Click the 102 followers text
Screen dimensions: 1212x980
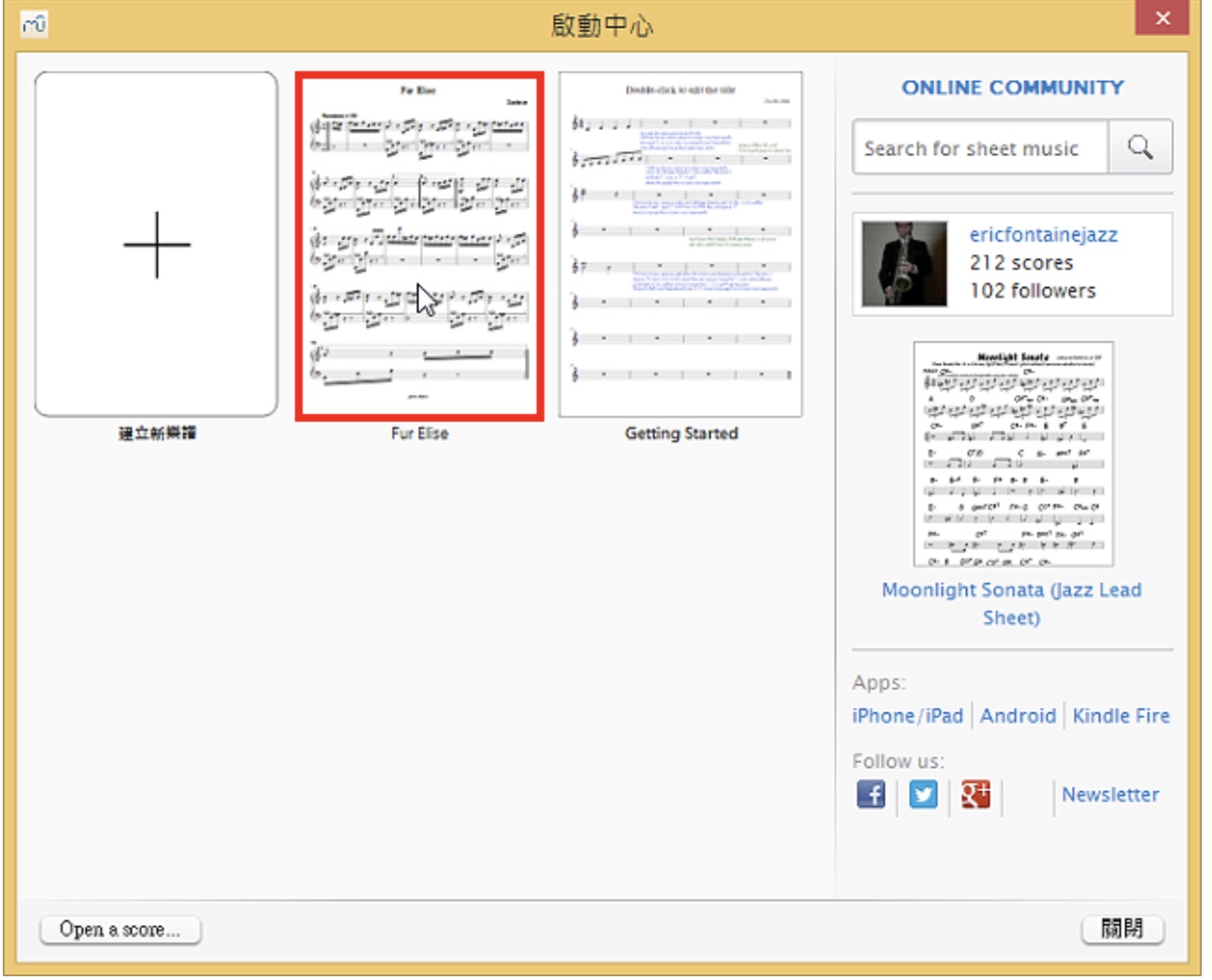[x=1032, y=291]
